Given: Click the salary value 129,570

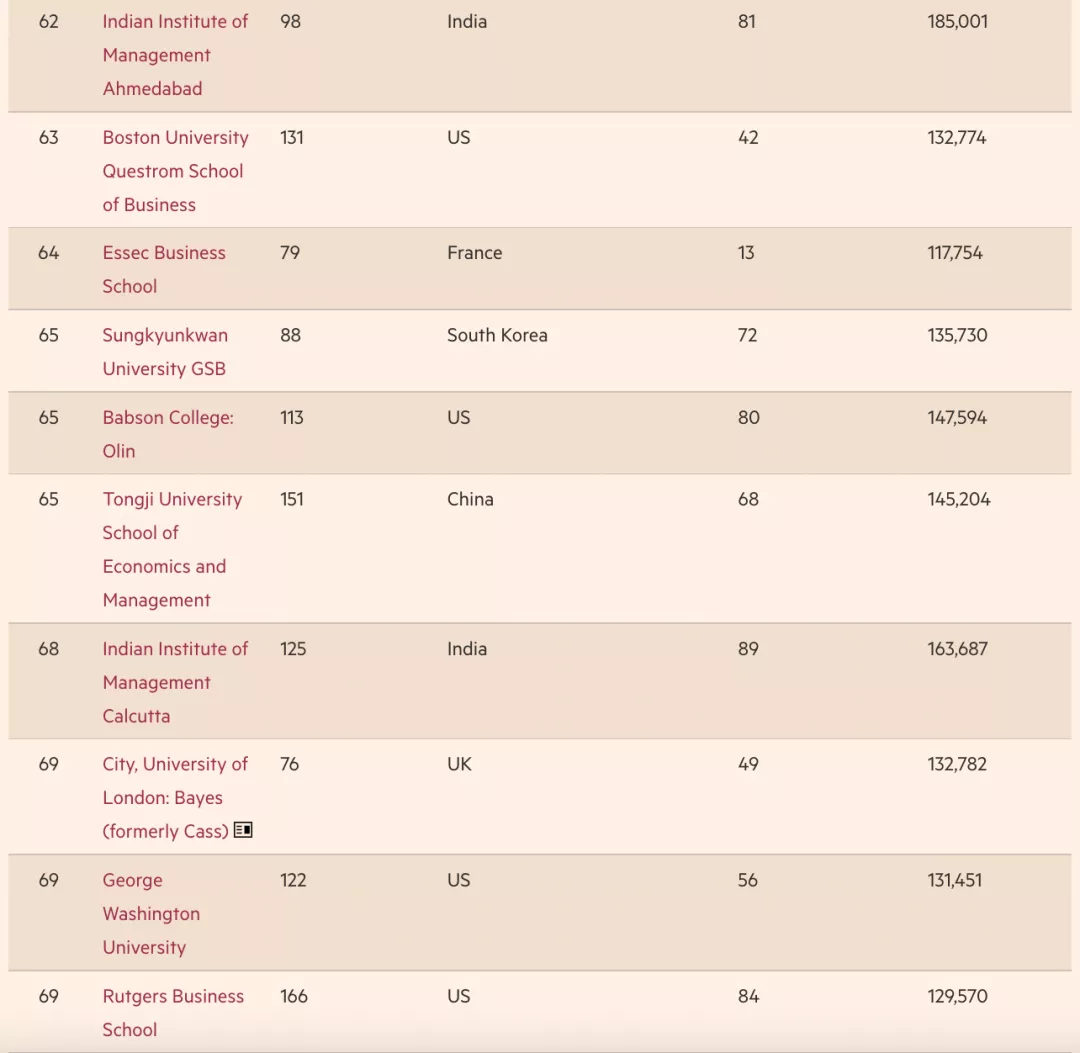Looking at the screenshot, I should pyautogui.click(x=957, y=996).
